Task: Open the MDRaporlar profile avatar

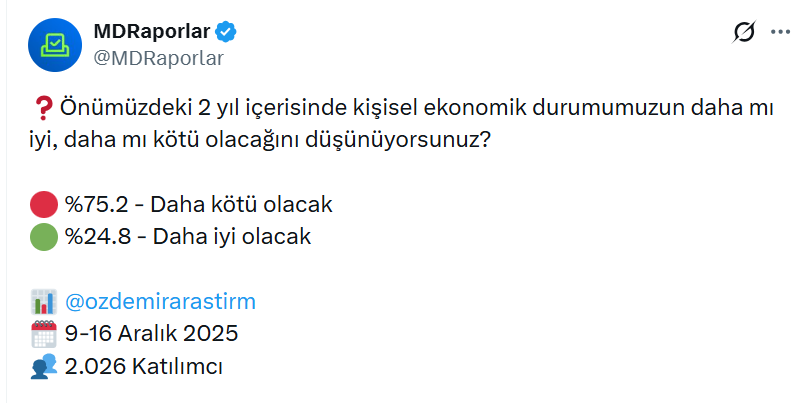Action: 53,44
